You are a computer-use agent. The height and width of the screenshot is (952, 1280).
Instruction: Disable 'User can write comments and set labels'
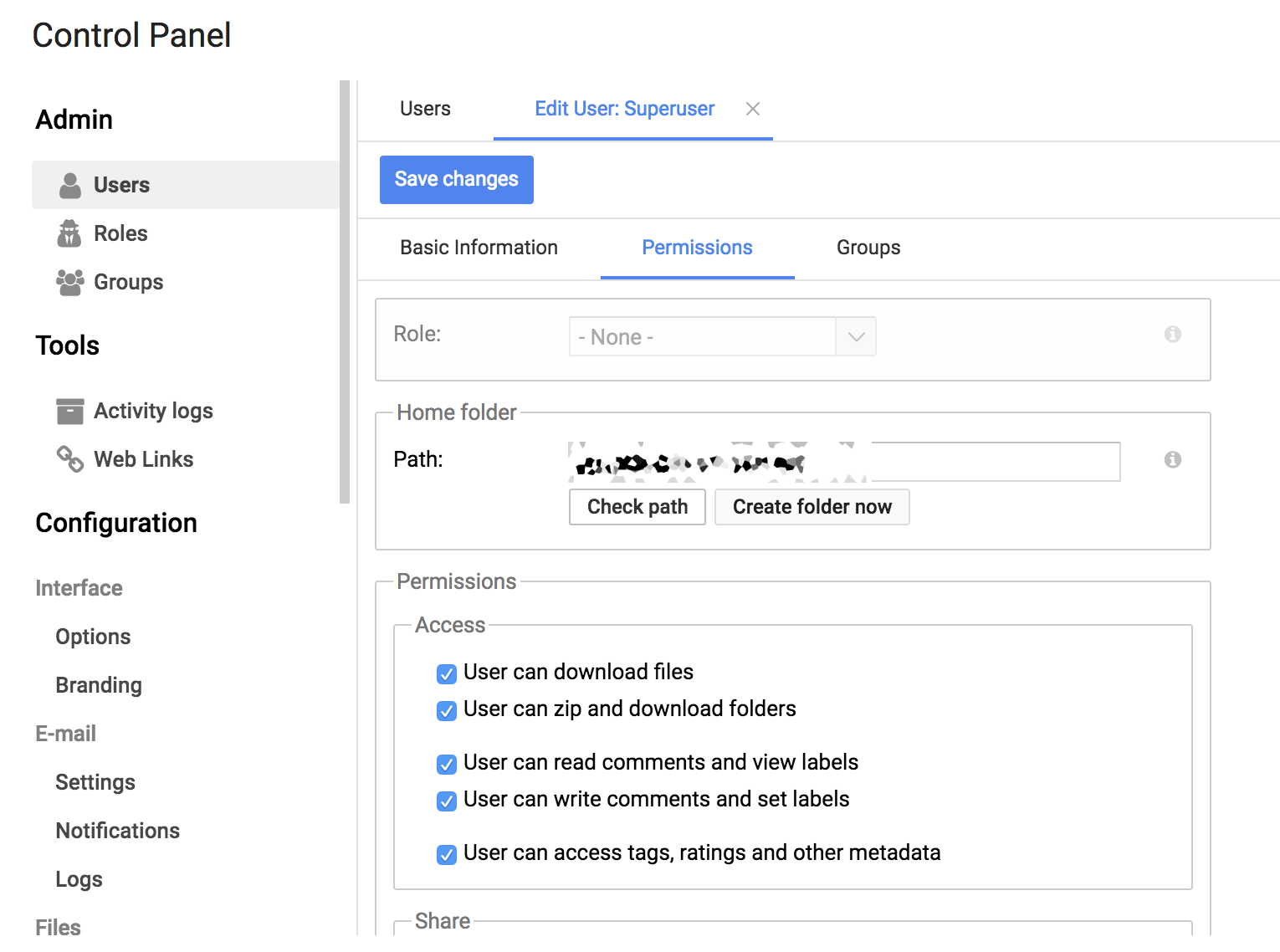coord(447,801)
